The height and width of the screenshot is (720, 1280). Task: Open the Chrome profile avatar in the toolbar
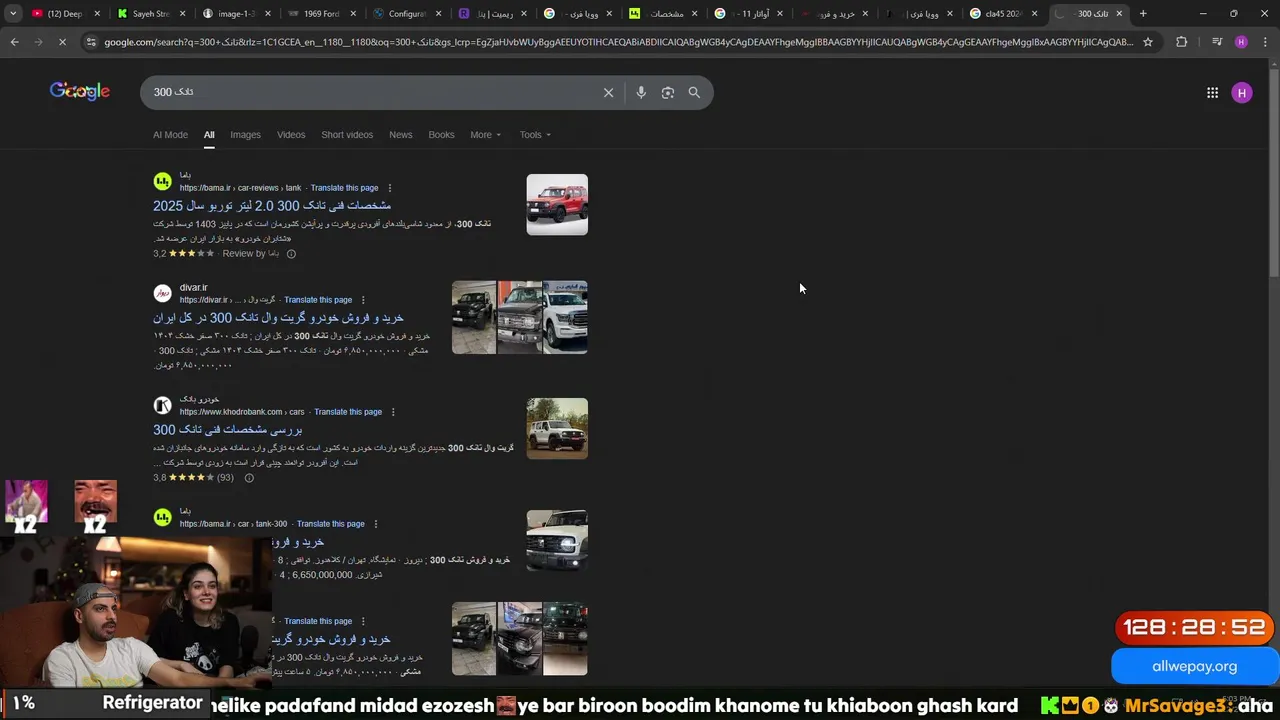click(x=1241, y=42)
